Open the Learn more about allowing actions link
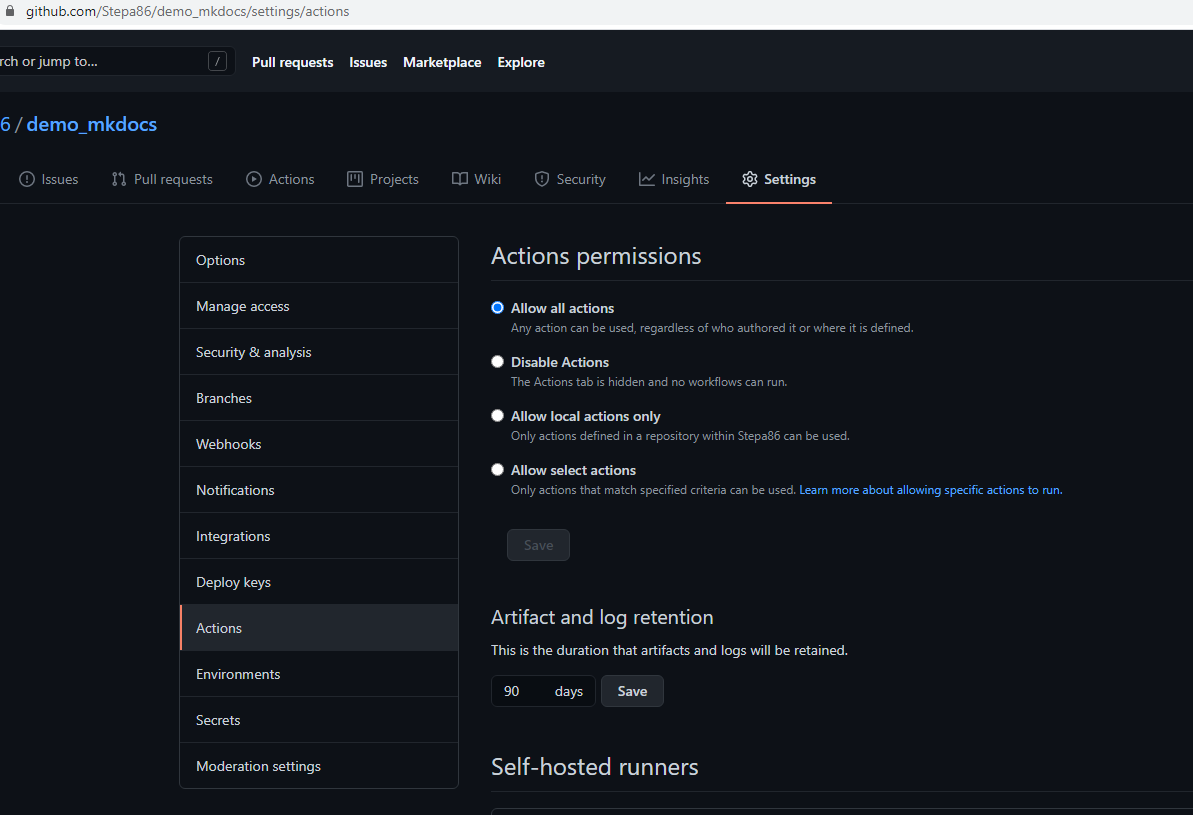Image resolution: width=1193 pixels, height=815 pixels. (x=930, y=490)
